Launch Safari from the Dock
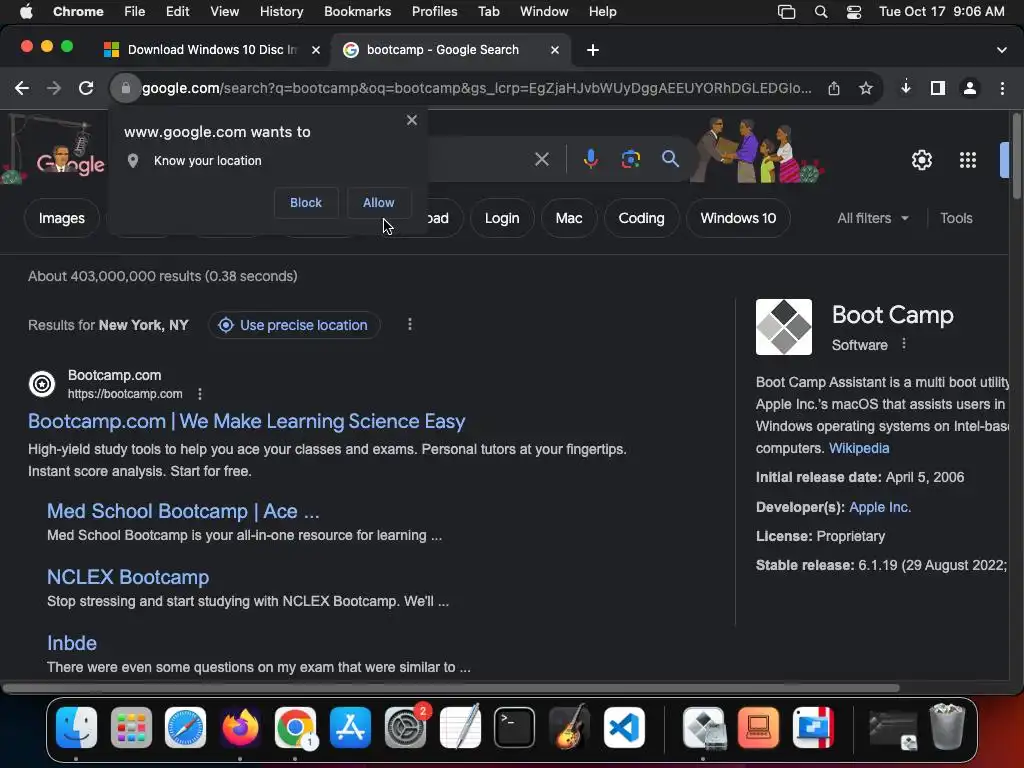1024x768 pixels. coord(185,728)
